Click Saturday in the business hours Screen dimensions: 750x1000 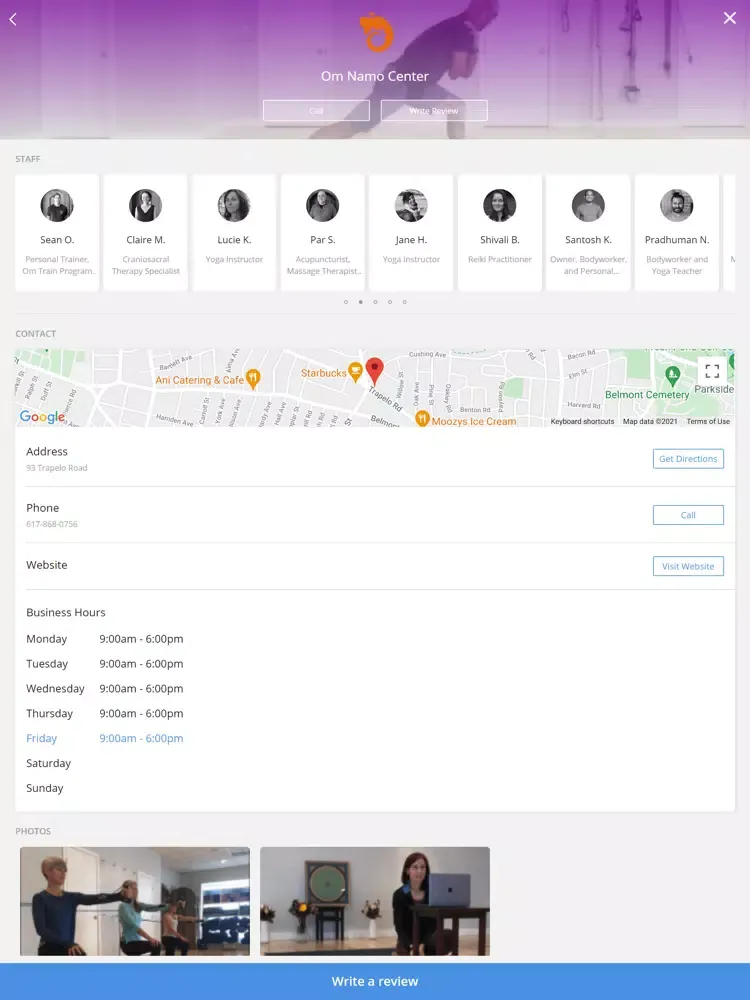tap(48, 763)
